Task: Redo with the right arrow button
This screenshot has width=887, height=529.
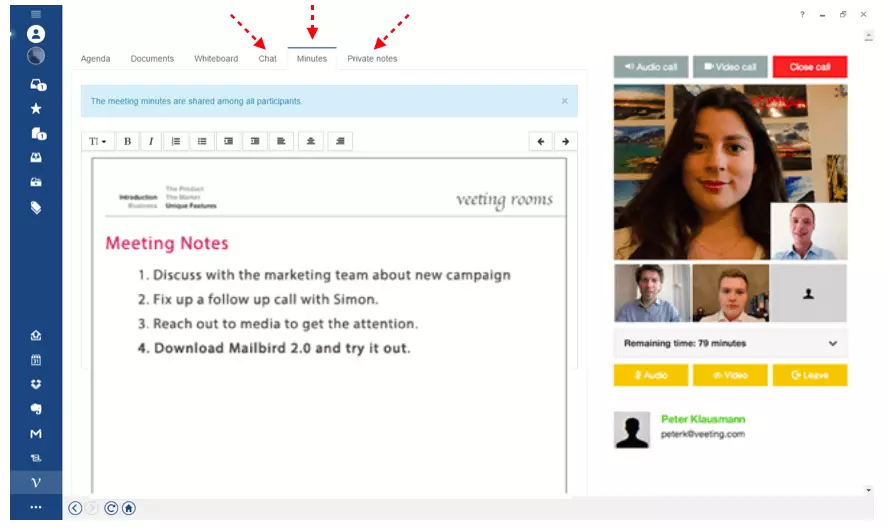Action: coord(565,141)
